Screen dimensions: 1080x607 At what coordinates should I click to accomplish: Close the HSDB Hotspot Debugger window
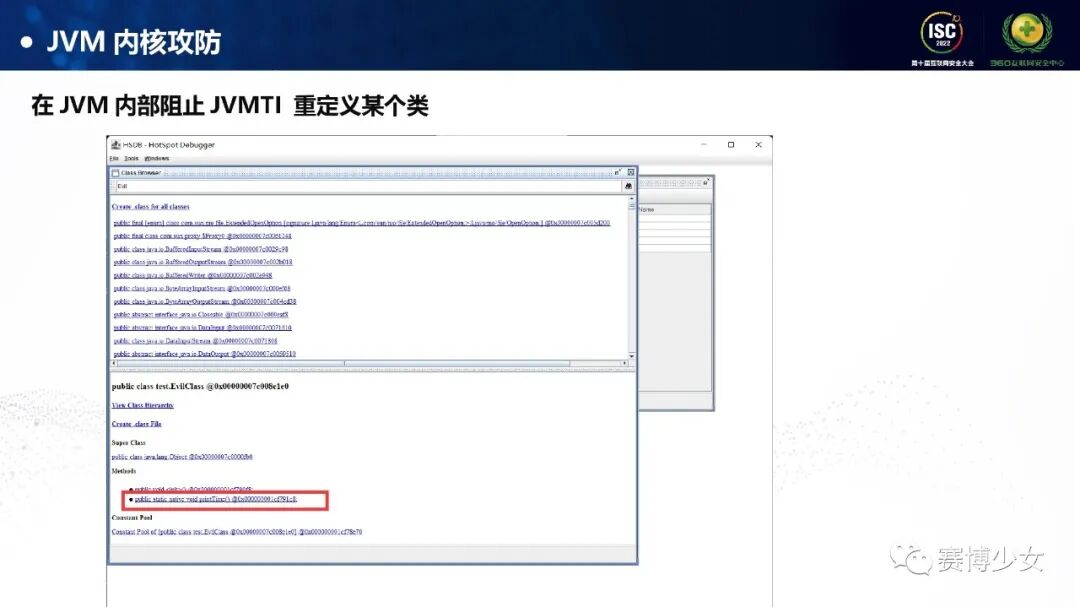click(758, 145)
